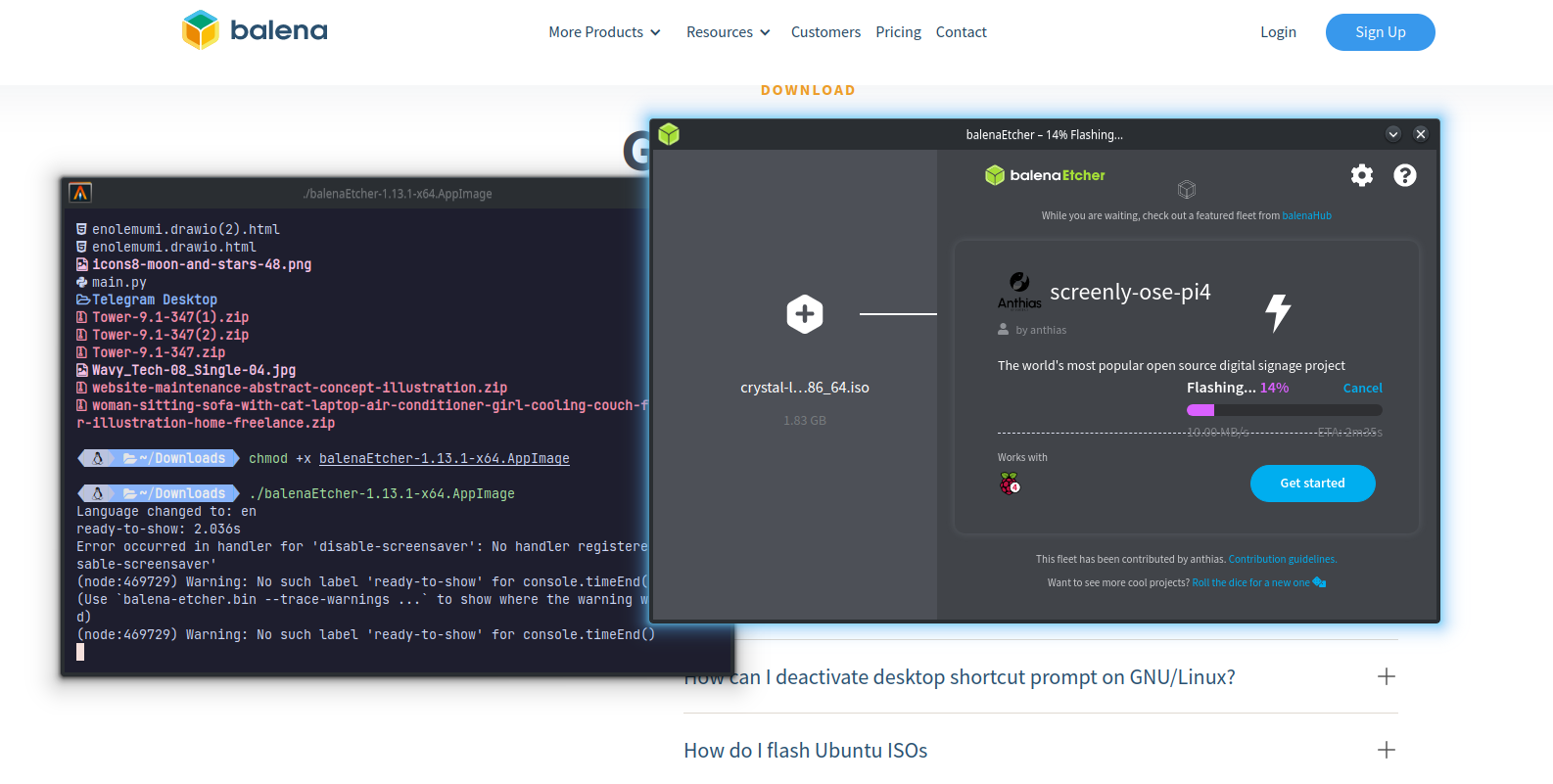Click the Login link

pos(1278,32)
